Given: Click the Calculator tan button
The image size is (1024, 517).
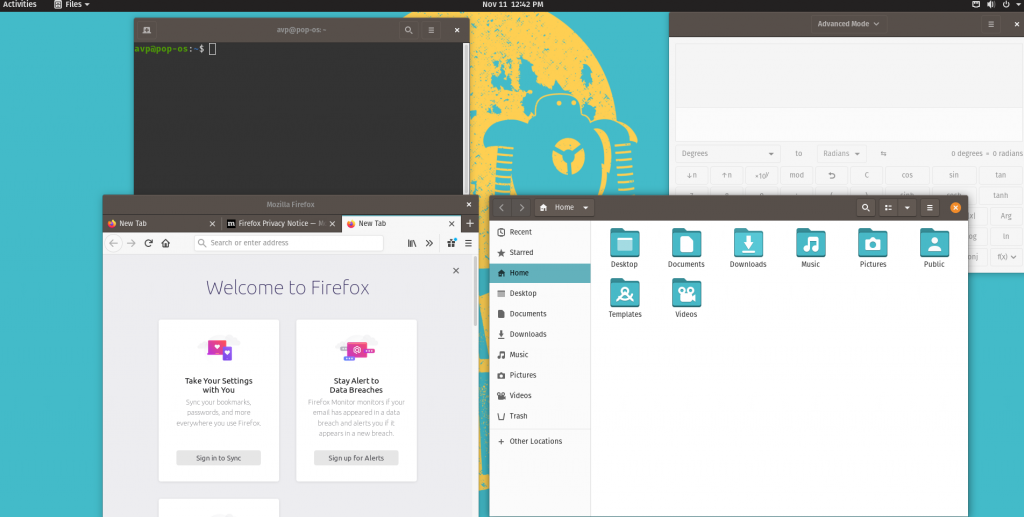Looking at the screenshot, I should (x=1000, y=175).
